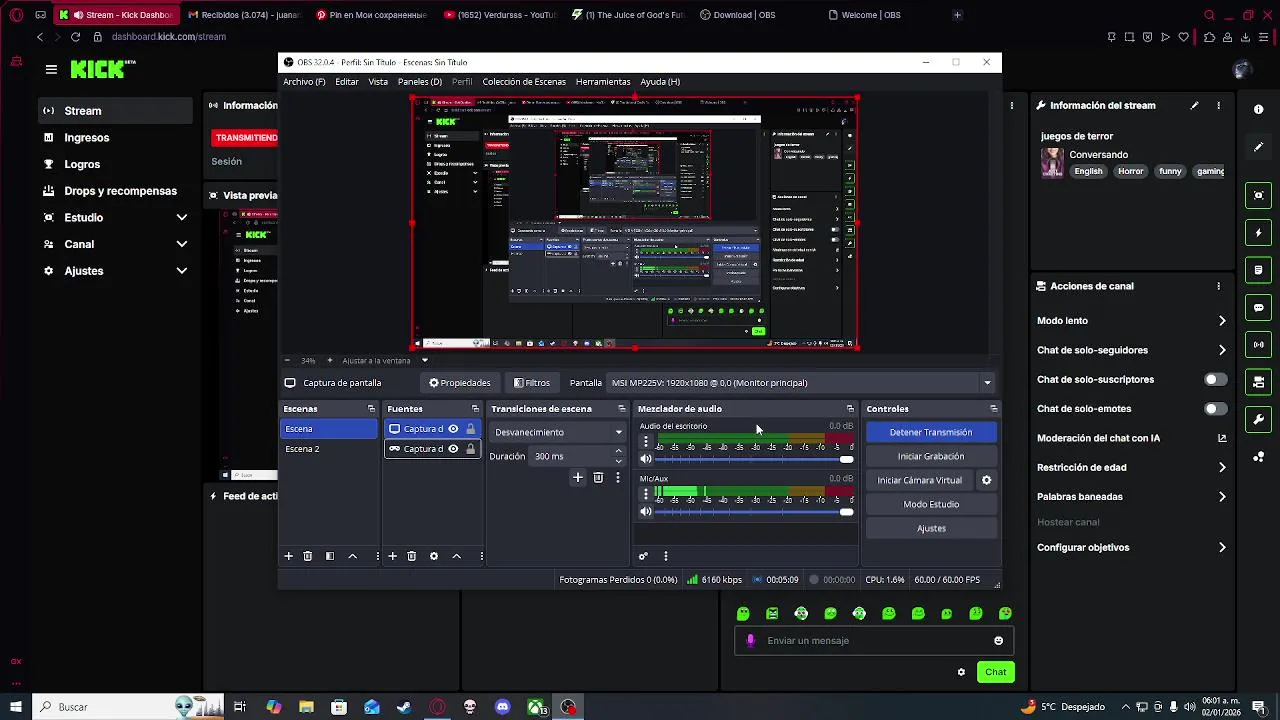Image resolution: width=1280 pixels, height=720 pixels.
Task: Focus Enviar un mensaje chat input
Action: tap(875, 641)
